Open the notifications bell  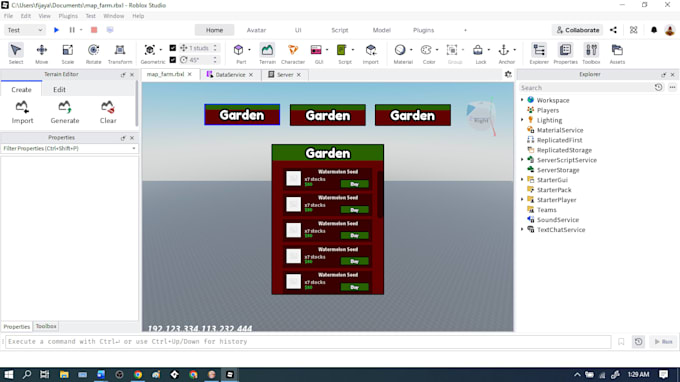(654, 30)
